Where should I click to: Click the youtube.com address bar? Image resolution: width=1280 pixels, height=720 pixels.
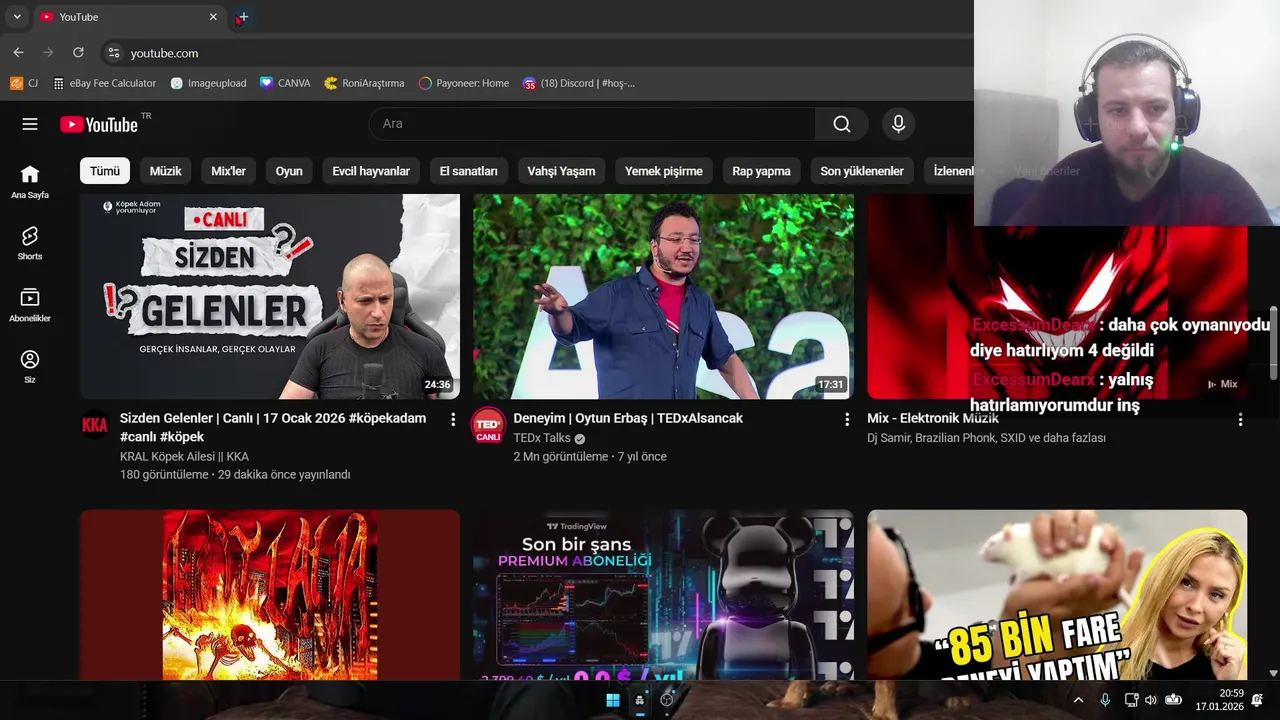[x=540, y=53]
